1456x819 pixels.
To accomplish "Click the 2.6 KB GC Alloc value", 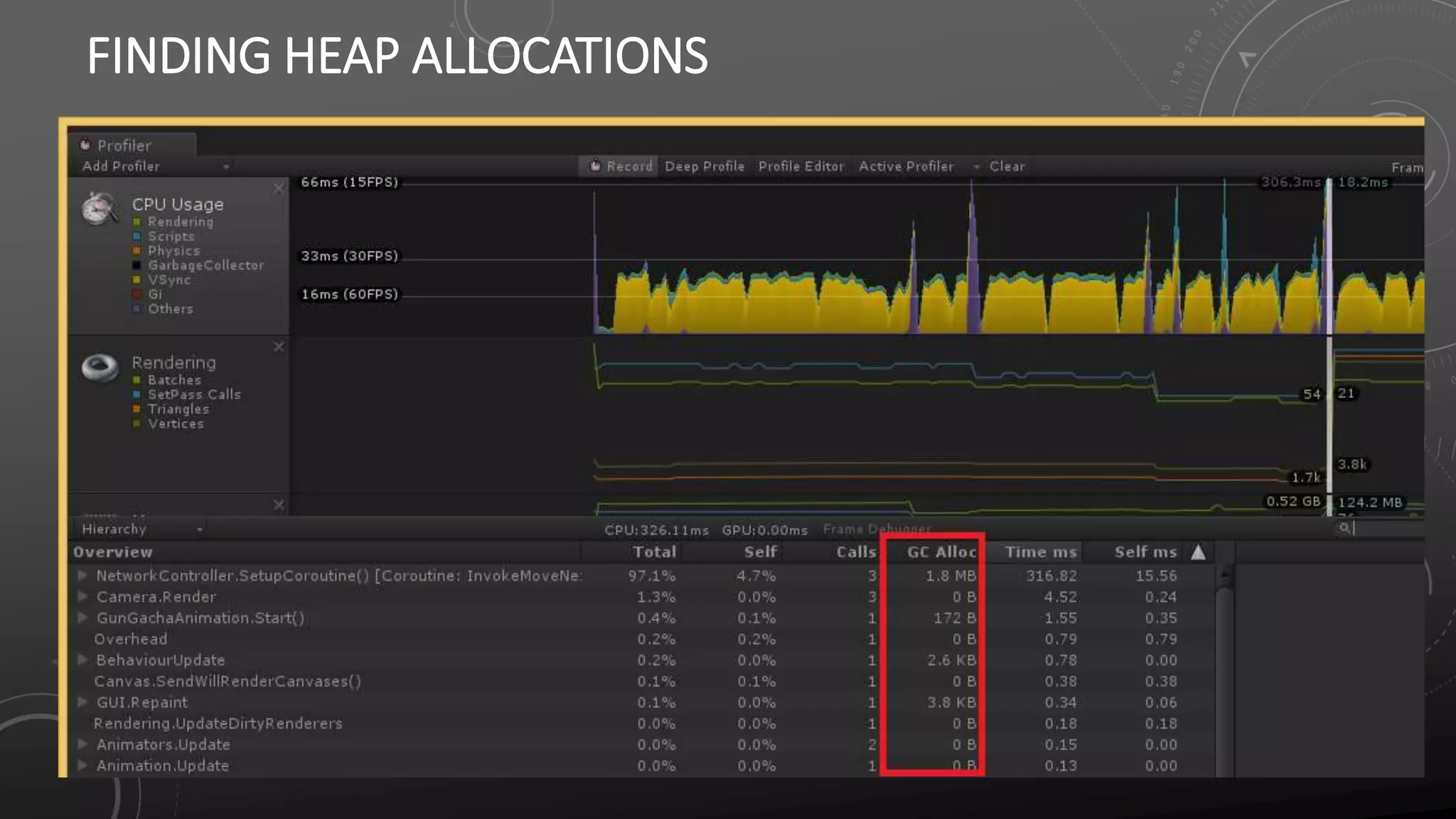I will (952, 660).
